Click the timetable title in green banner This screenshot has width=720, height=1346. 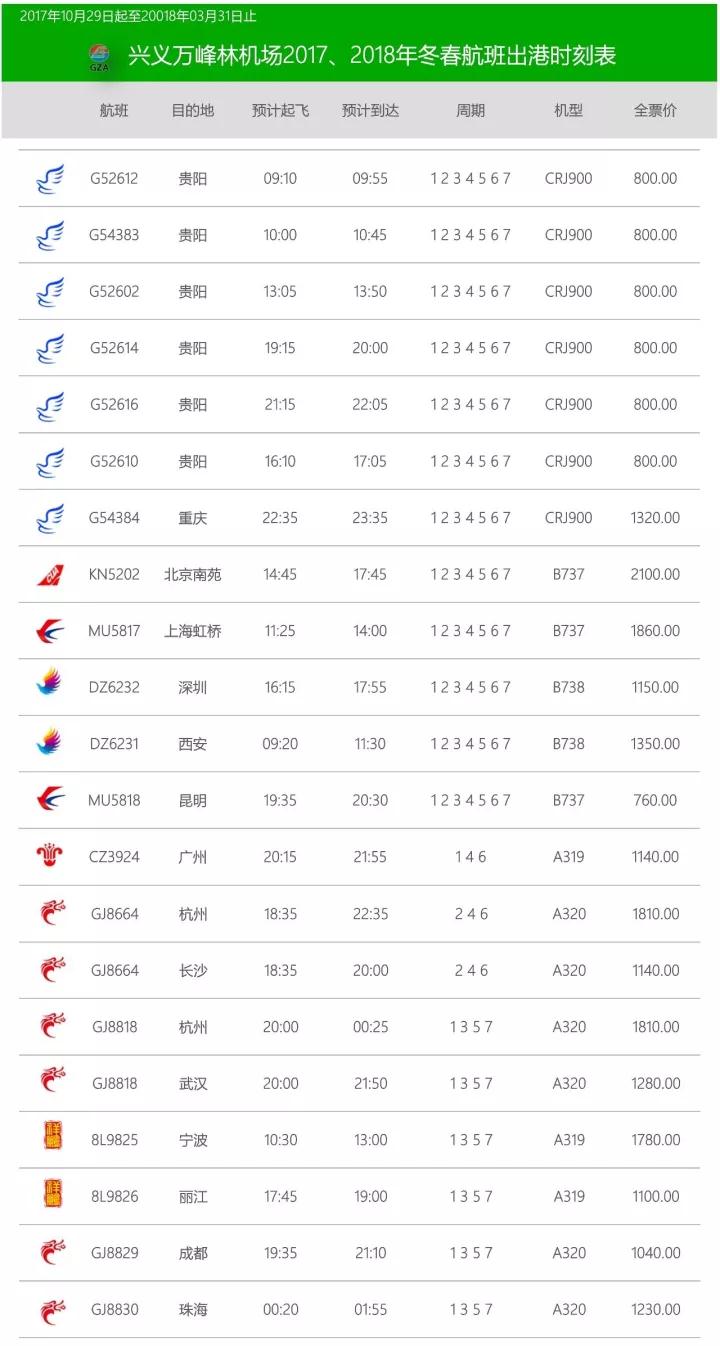[372, 56]
